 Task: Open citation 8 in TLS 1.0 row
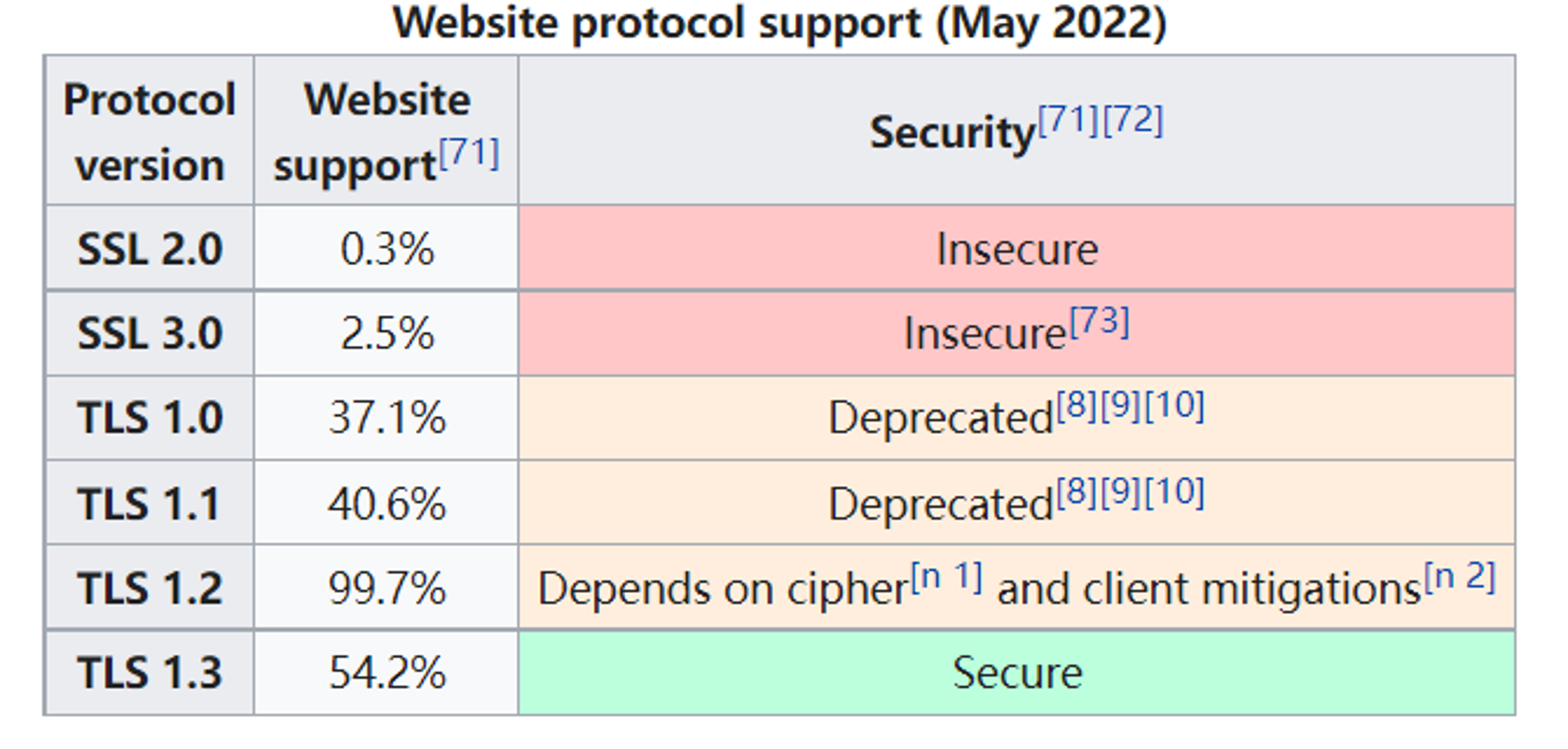click(x=1077, y=405)
